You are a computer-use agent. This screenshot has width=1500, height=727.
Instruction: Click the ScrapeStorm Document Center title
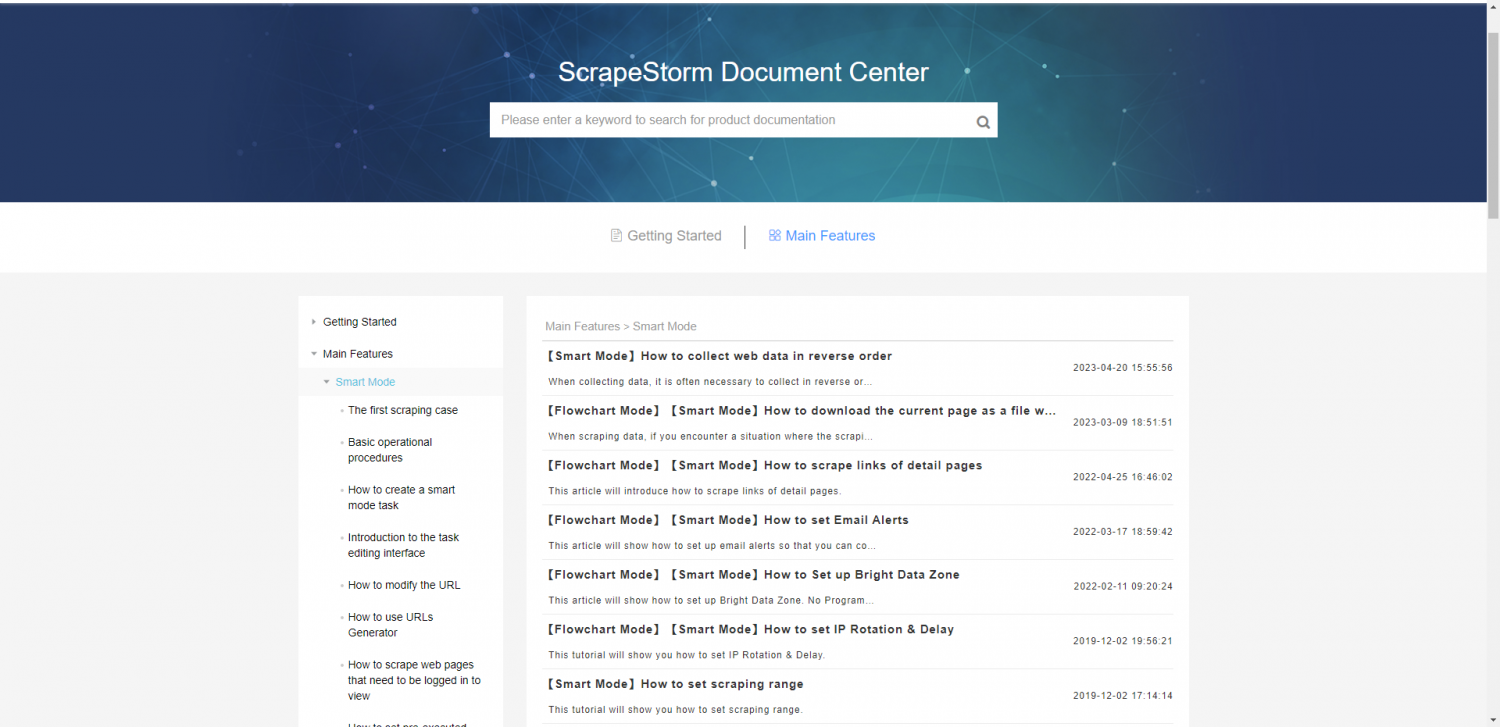743,72
